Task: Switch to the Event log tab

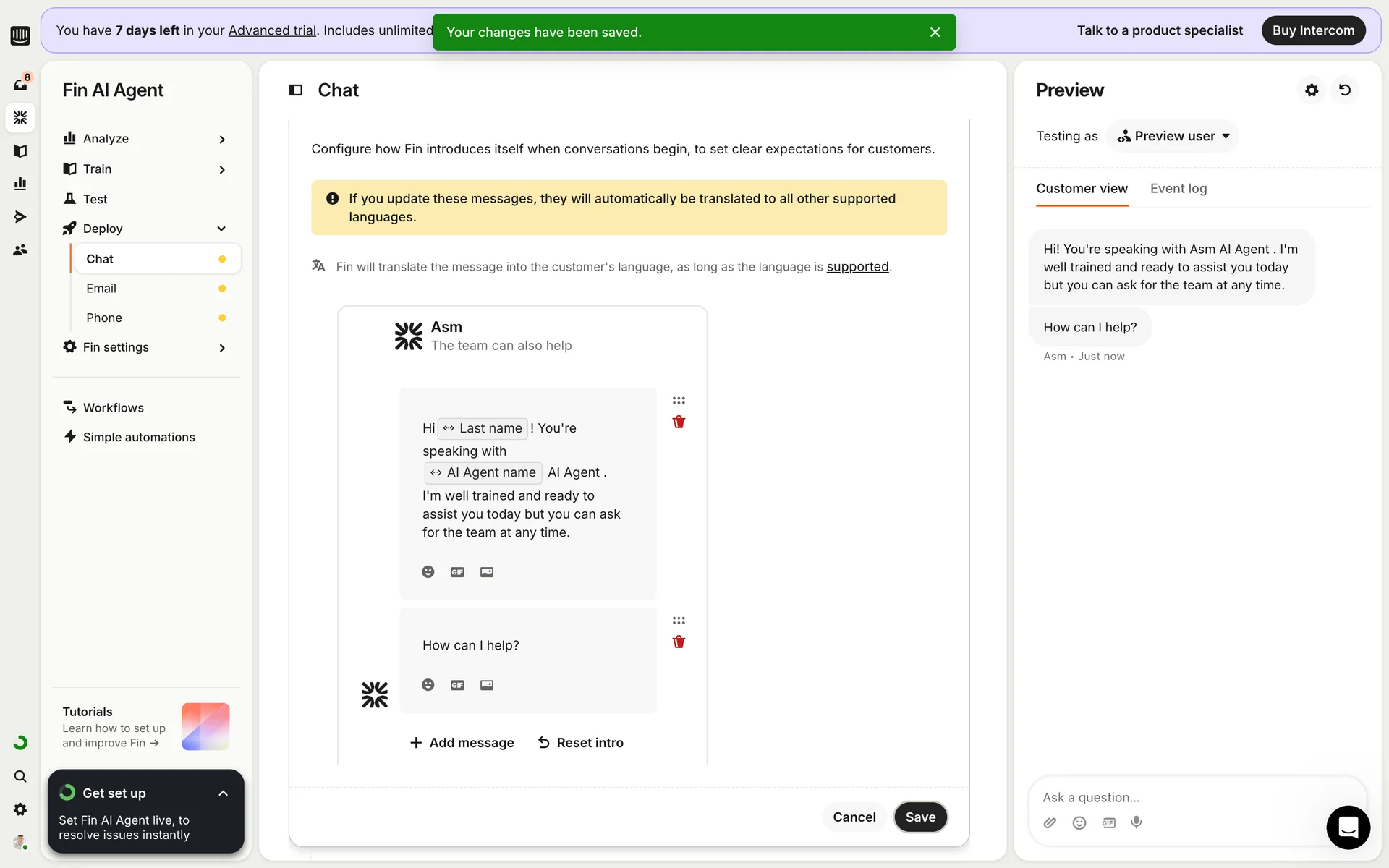Action: click(x=1178, y=189)
